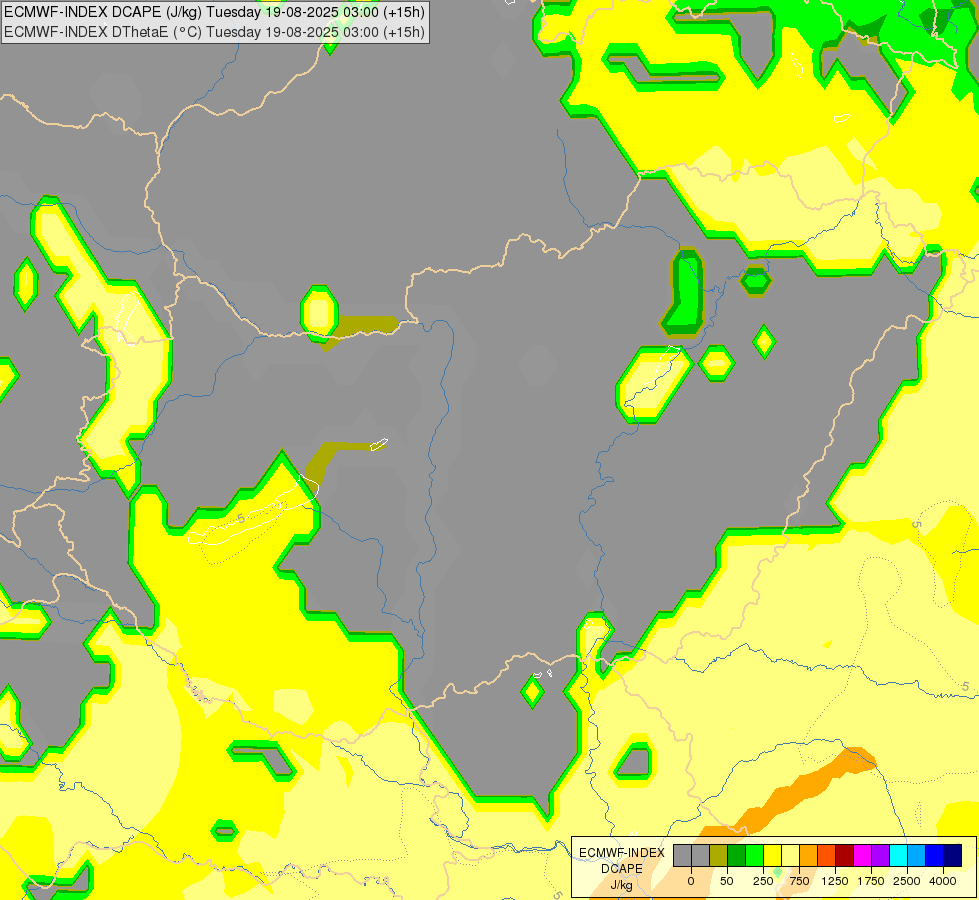This screenshot has height=900, width=979.
Task: Click the navy swatch ending the legend
Action: pyautogui.click(x=953, y=856)
